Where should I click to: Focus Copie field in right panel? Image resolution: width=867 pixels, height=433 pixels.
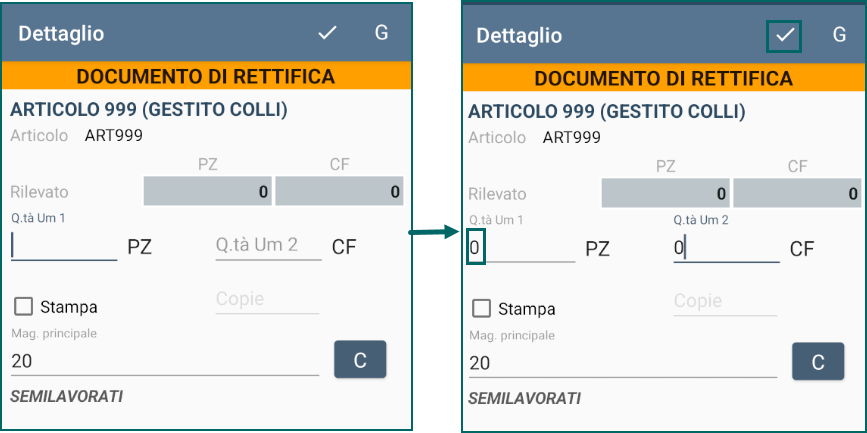point(725,302)
